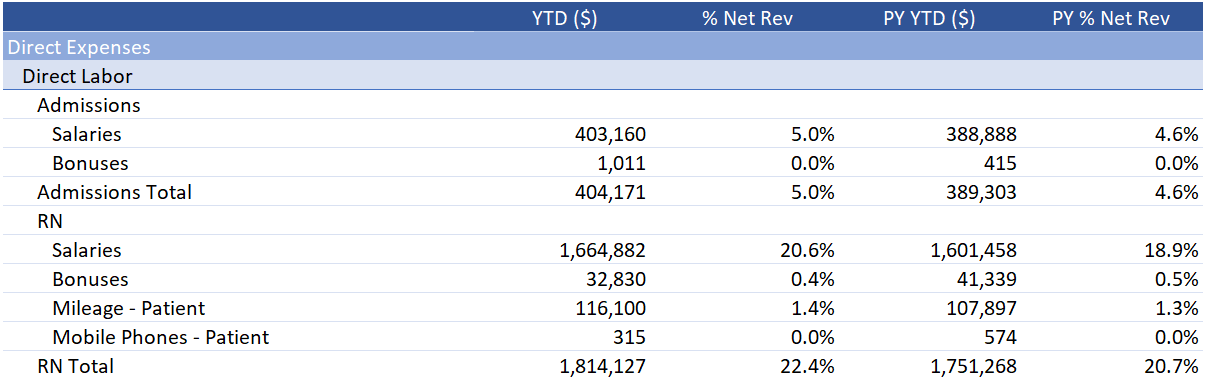Click the RN Total row label
Viewport: 1207px width, 379px height.
(76, 366)
